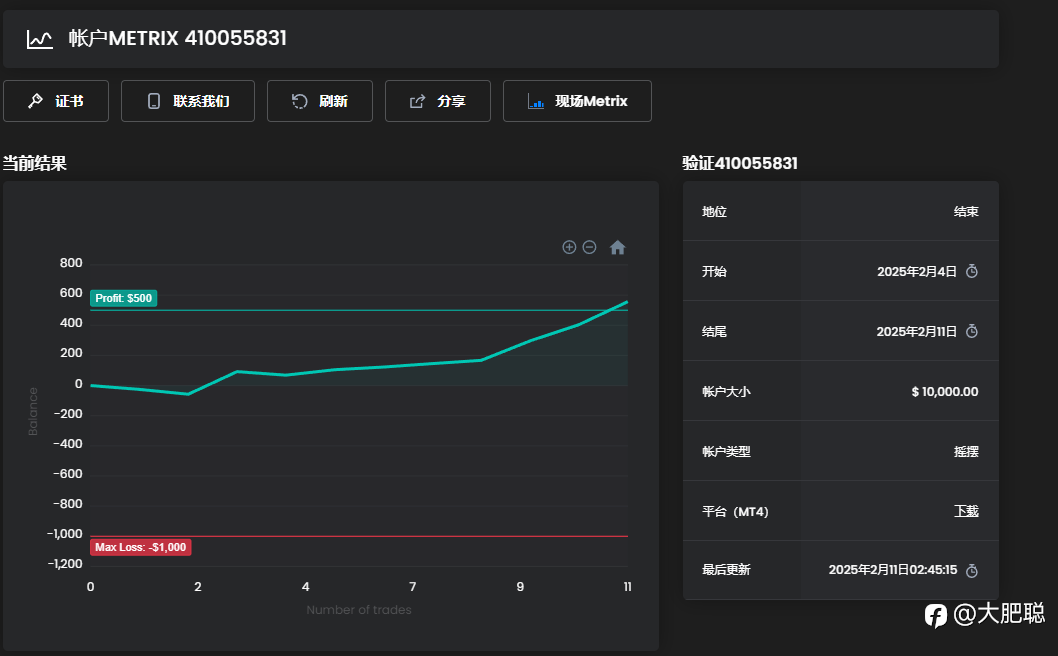Click the clock icon beside 2025年2月11日 end date

pos(972,331)
